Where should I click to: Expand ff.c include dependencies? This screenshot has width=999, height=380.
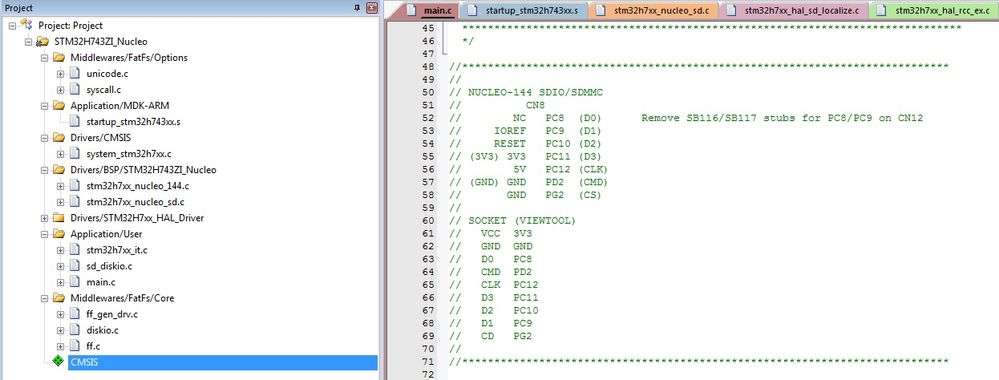pos(61,346)
